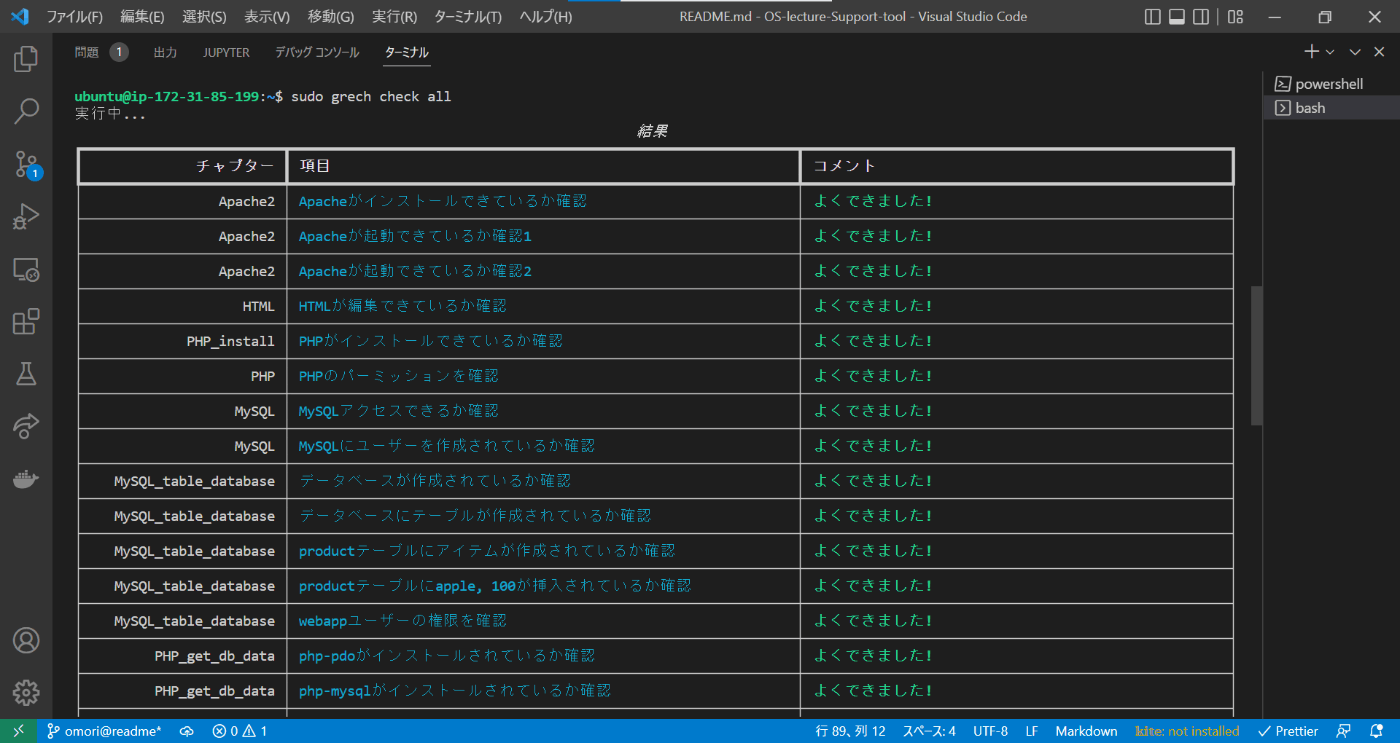Click 'sudo grech check all' command text
This screenshot has width=1400, height=743.
coord(371,96)
